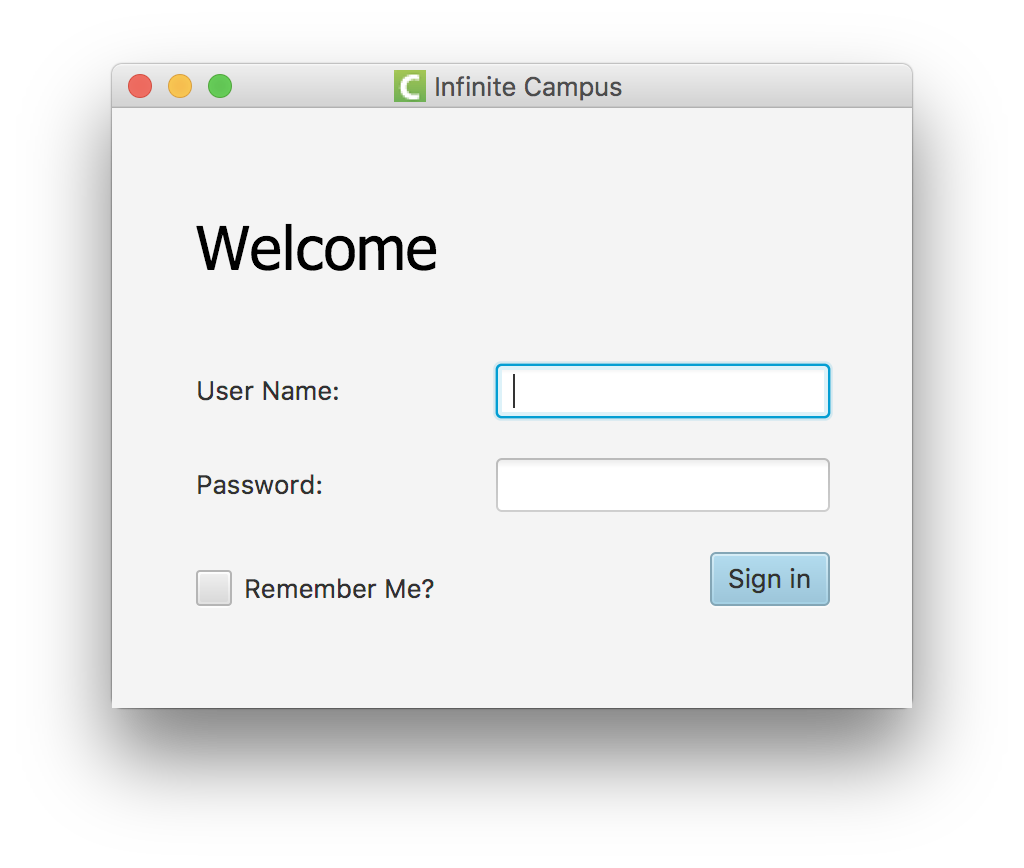The image size is (1024, 868).
Task: Click the Infinite Campus logo in title bar
Action: tap(409, 86)
